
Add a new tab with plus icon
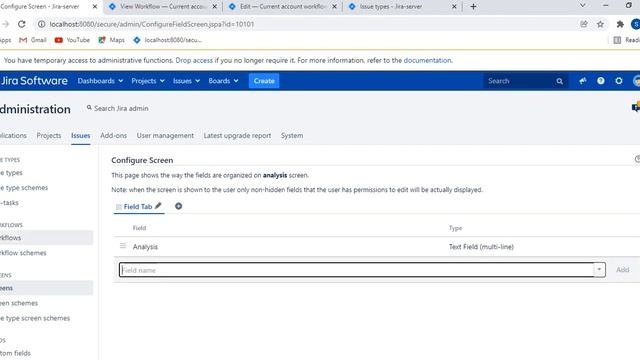point(178,206)
